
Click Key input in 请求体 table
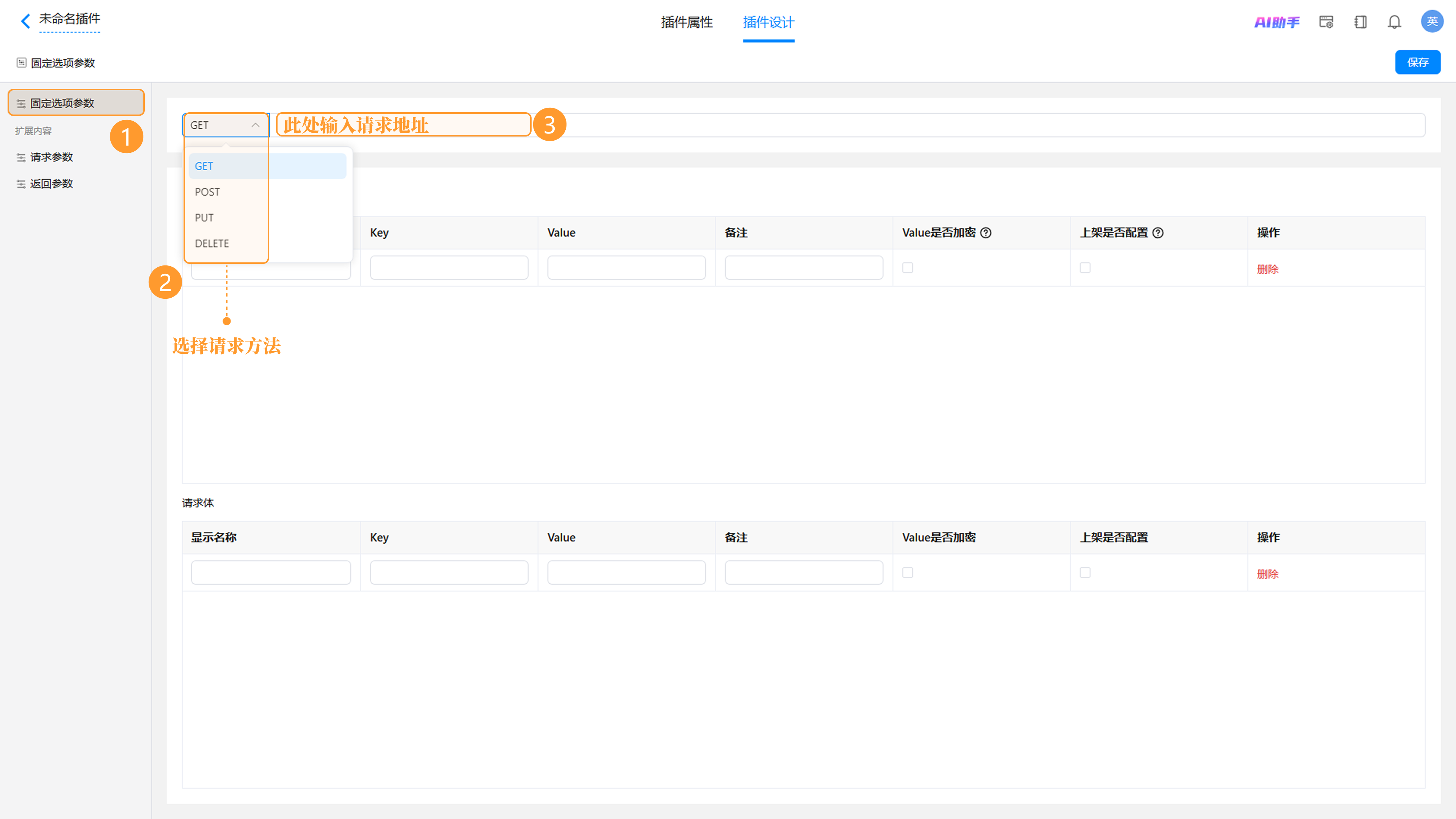[x=449, y=573]
